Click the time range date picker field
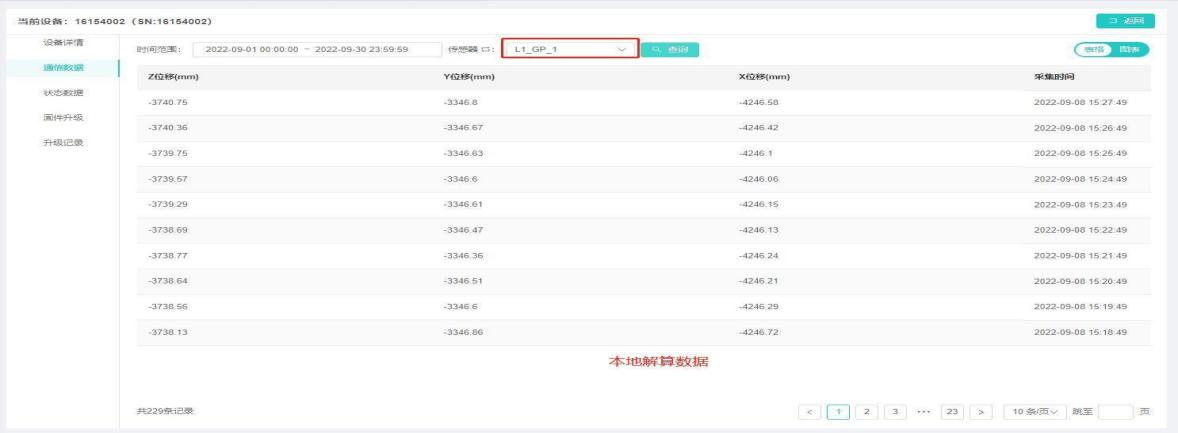Image resolution: width=1178 pixels, height=433 pixels. pyautogui.click(x=316, y=49)
